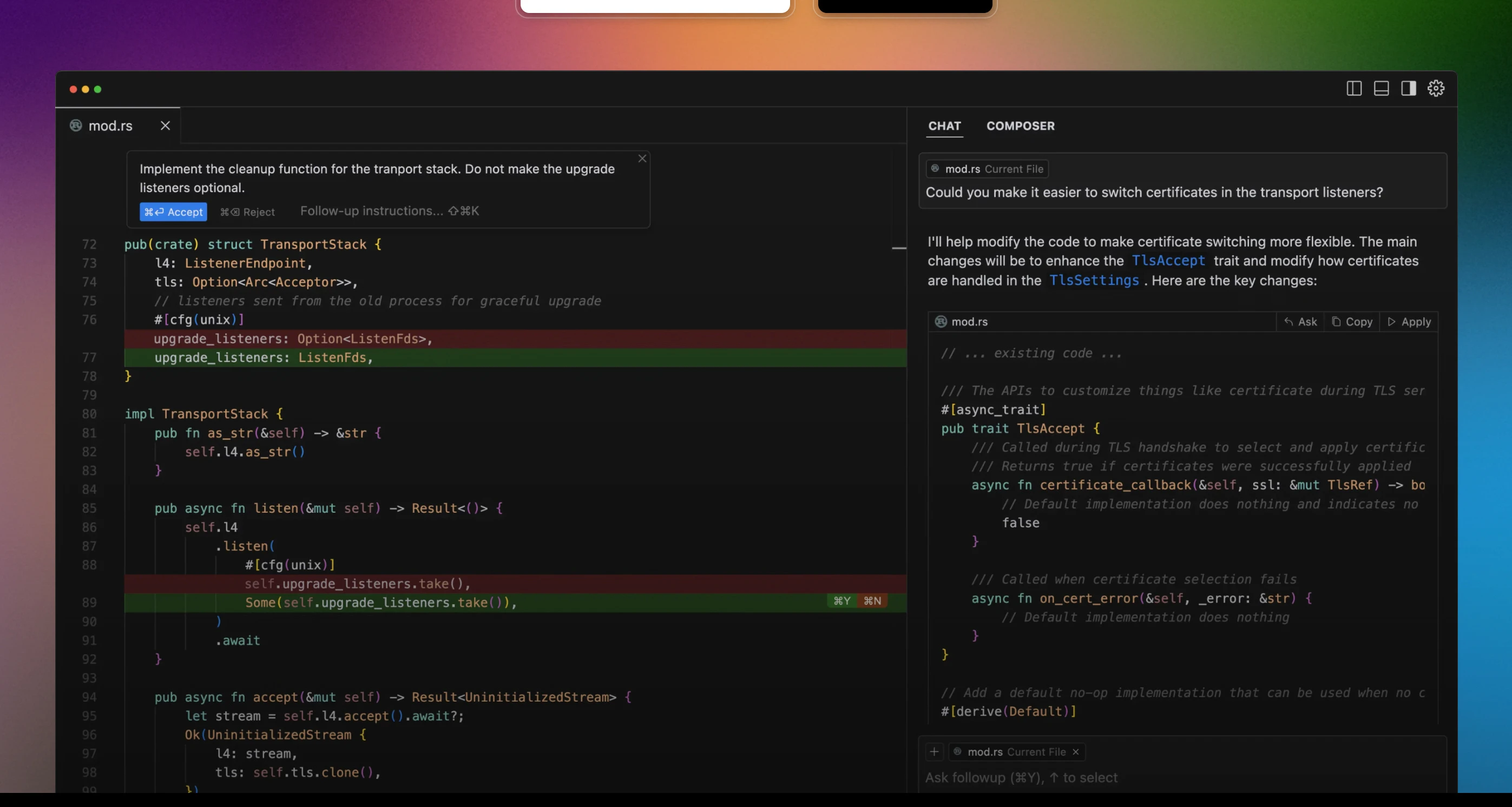The height and width of the screenshot is (807, 1512).
Task: Toggle the left sidebar layout icon
Action: pos(1353,89)
